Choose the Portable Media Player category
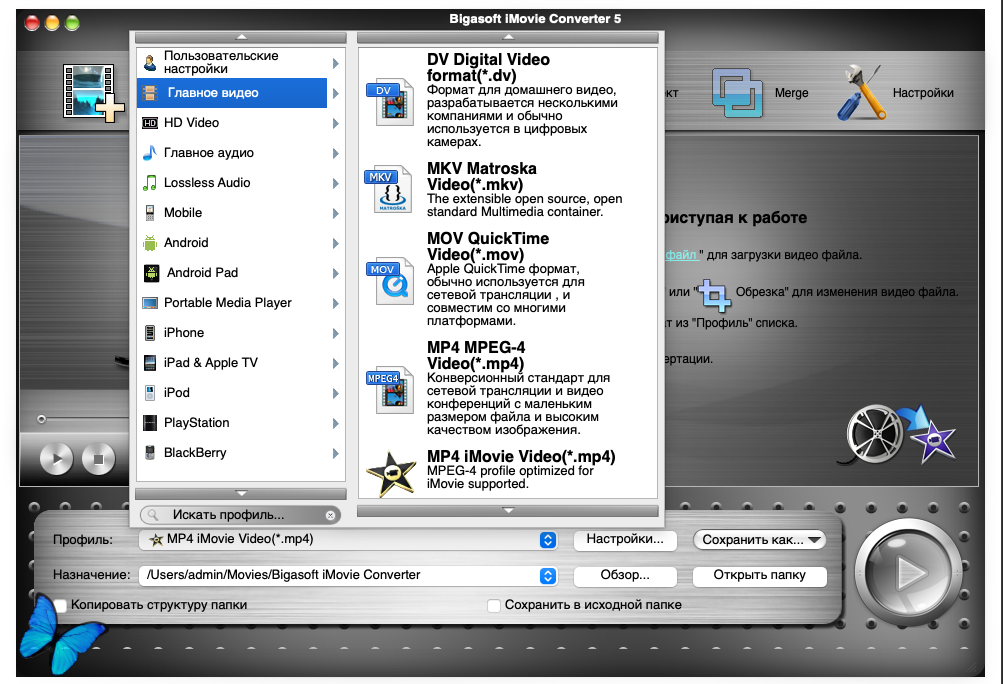Image resolution: width=1003 pixels, height=684 pixels. 241,303
